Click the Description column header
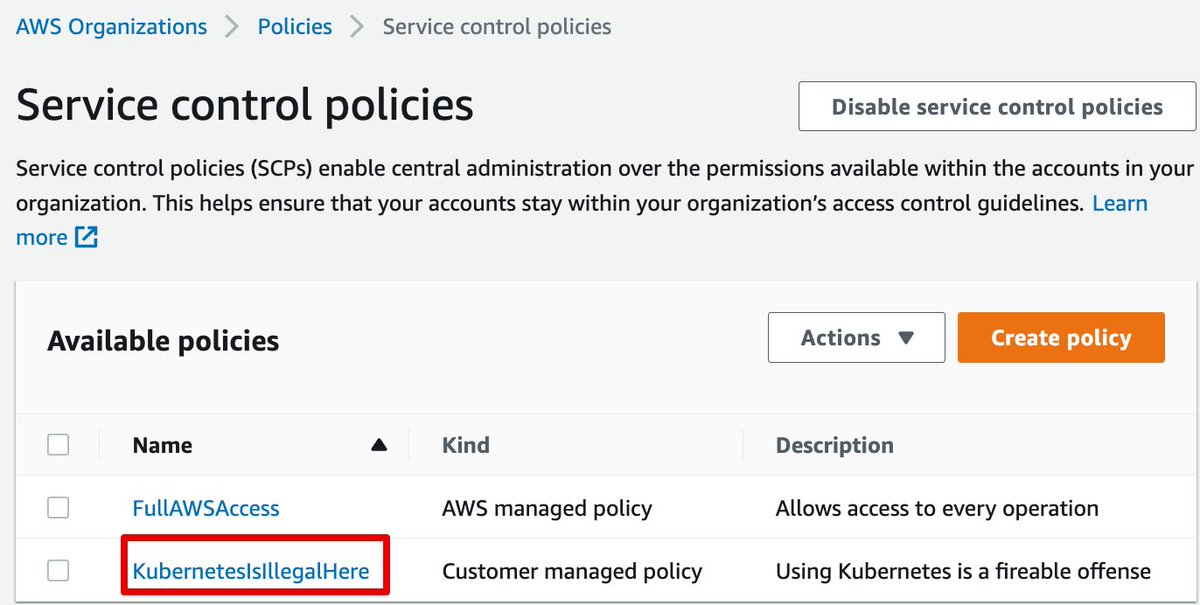The height and width of the screenshot is (605, 1200). [835, 445]
